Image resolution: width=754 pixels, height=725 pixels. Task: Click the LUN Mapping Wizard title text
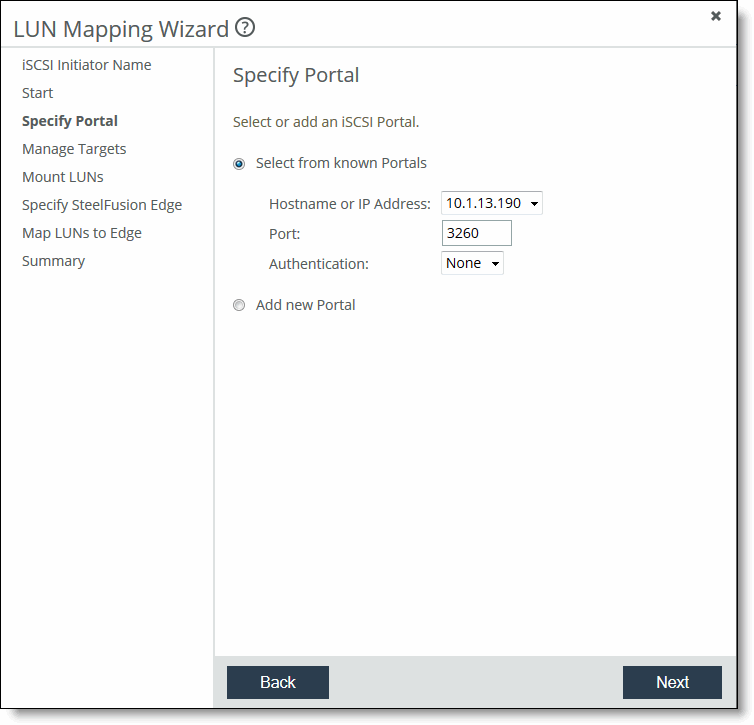click(x=121, y=29)
